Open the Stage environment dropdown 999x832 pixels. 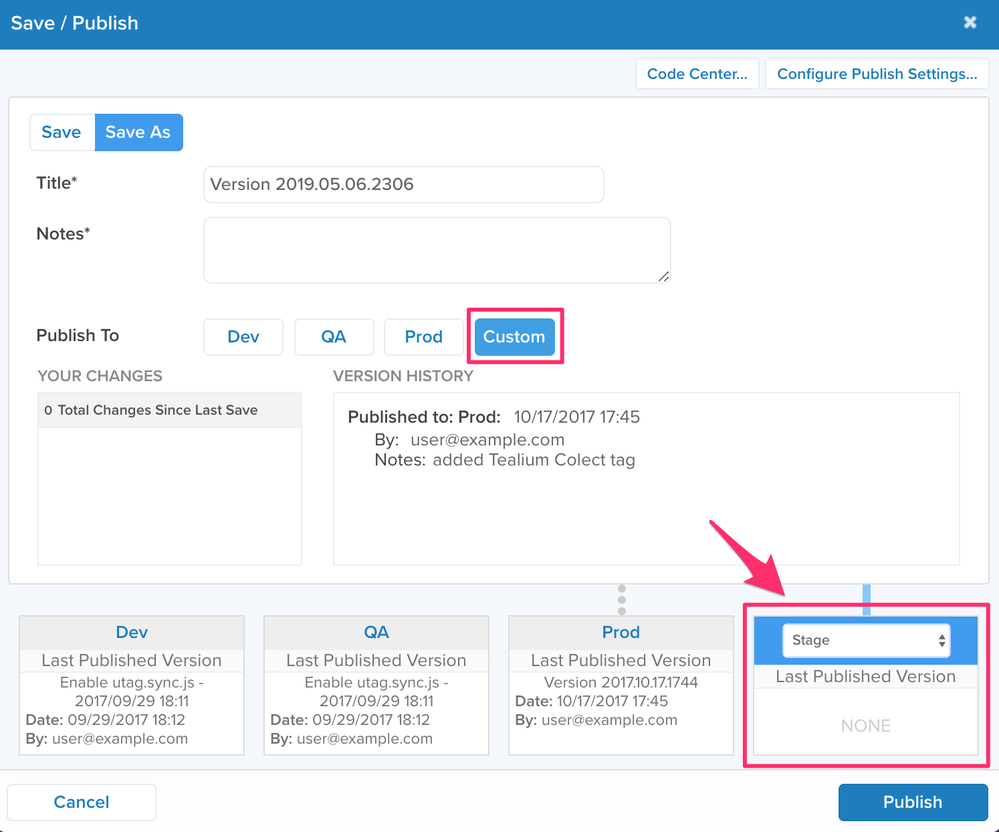(x=865, y=640)
